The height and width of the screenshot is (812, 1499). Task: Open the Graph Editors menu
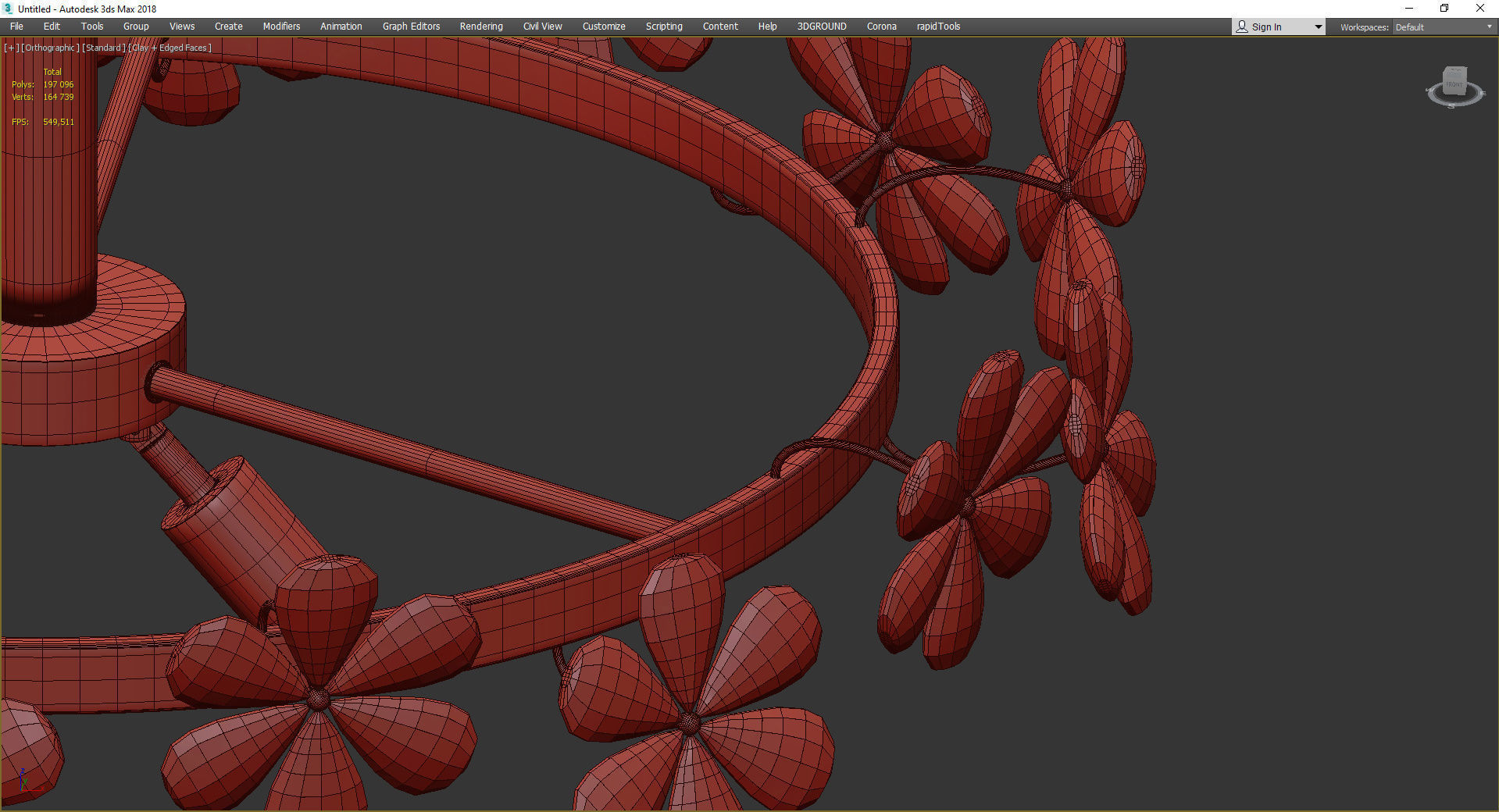click(x=411, y=27)
